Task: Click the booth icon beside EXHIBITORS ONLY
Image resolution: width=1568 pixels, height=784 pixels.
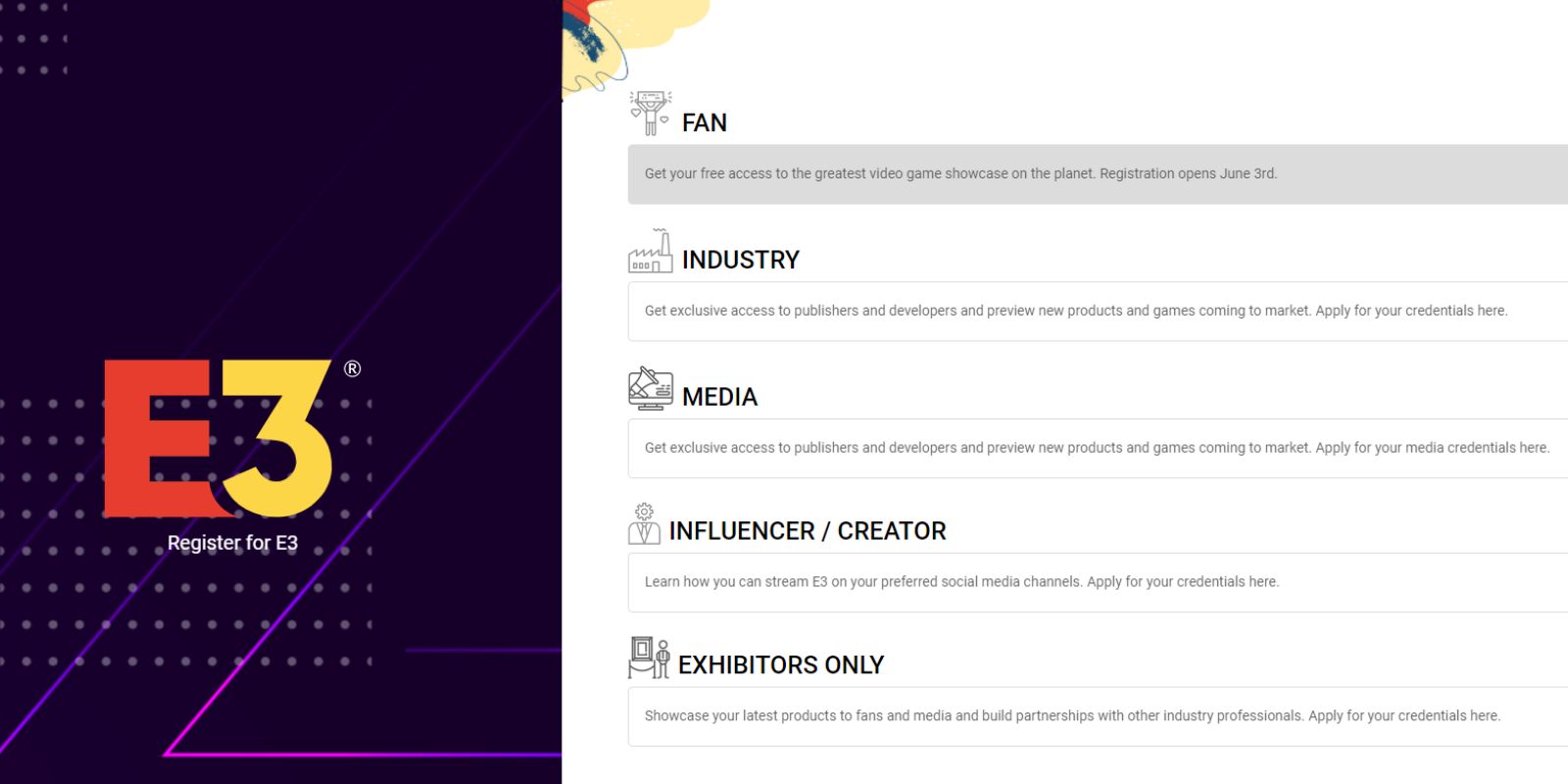Action: (x=649, y=655)
